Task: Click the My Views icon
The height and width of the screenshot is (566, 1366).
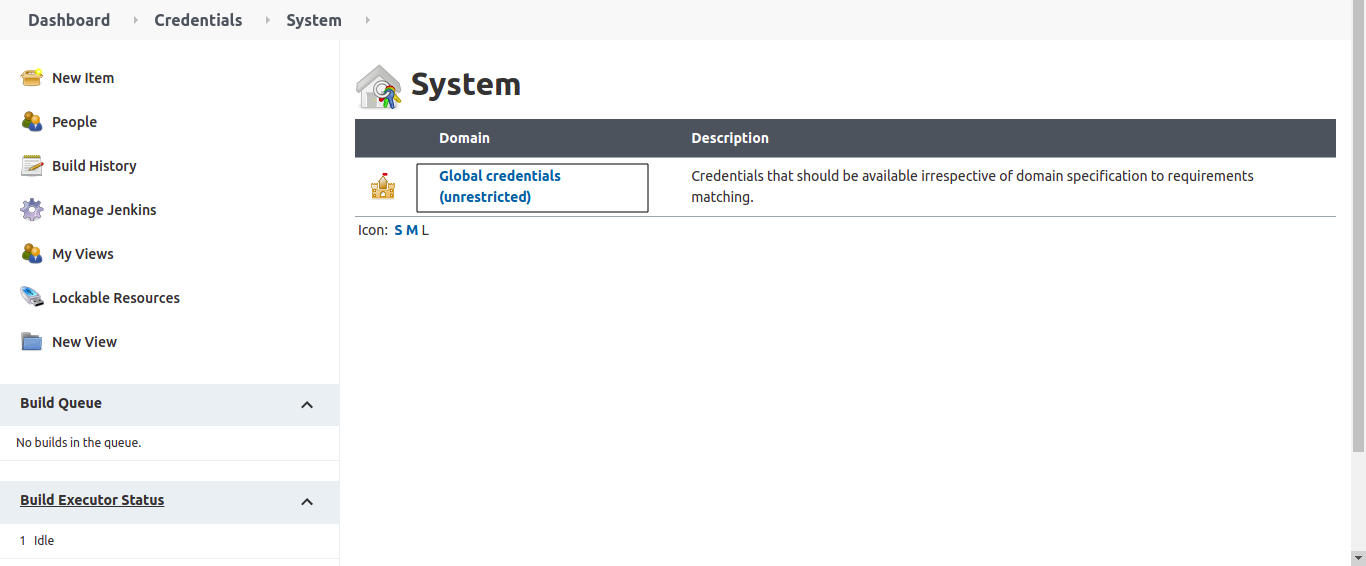Action: (x=32, y=254)
